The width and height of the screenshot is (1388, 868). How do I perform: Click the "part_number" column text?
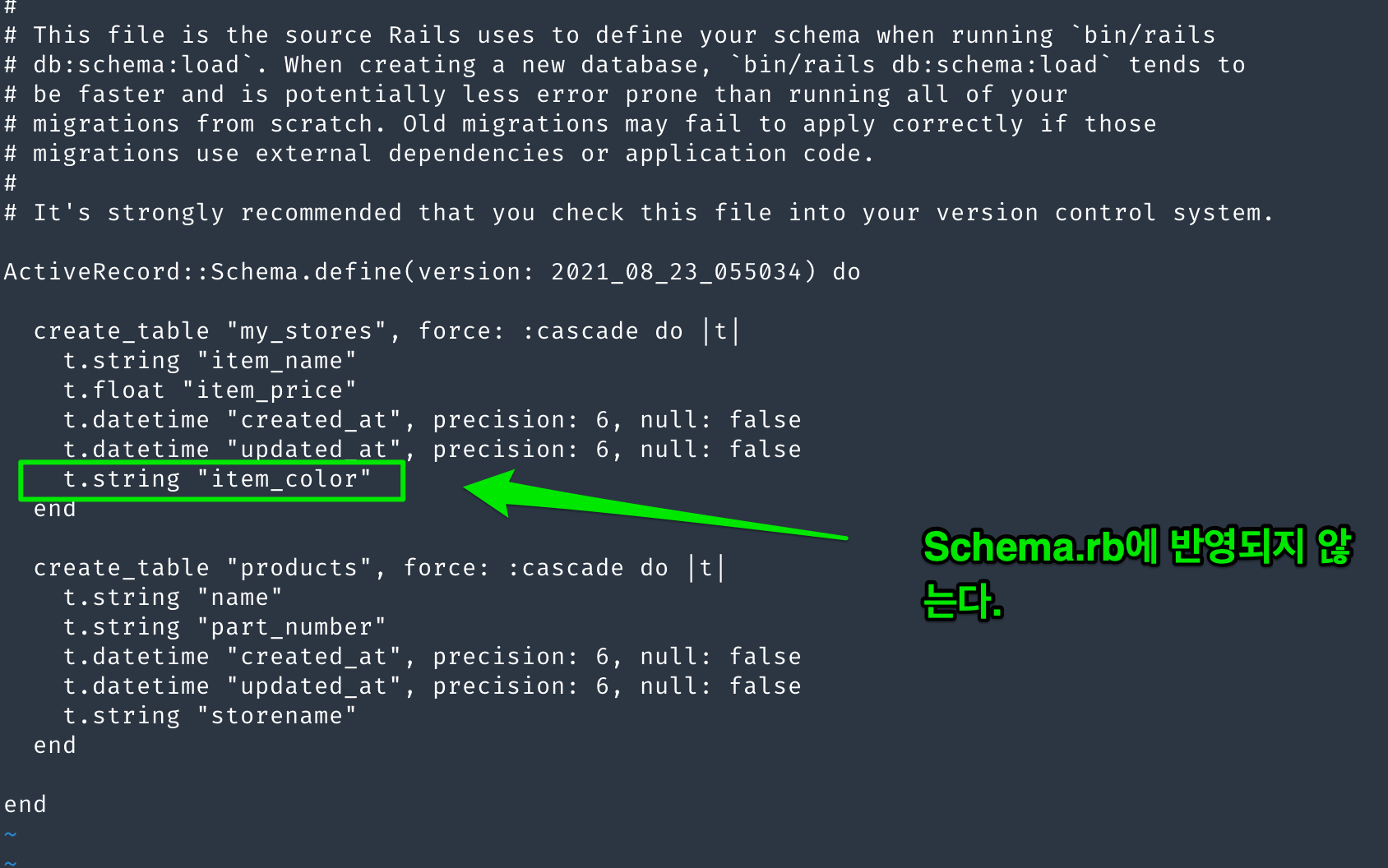[291, 627]
